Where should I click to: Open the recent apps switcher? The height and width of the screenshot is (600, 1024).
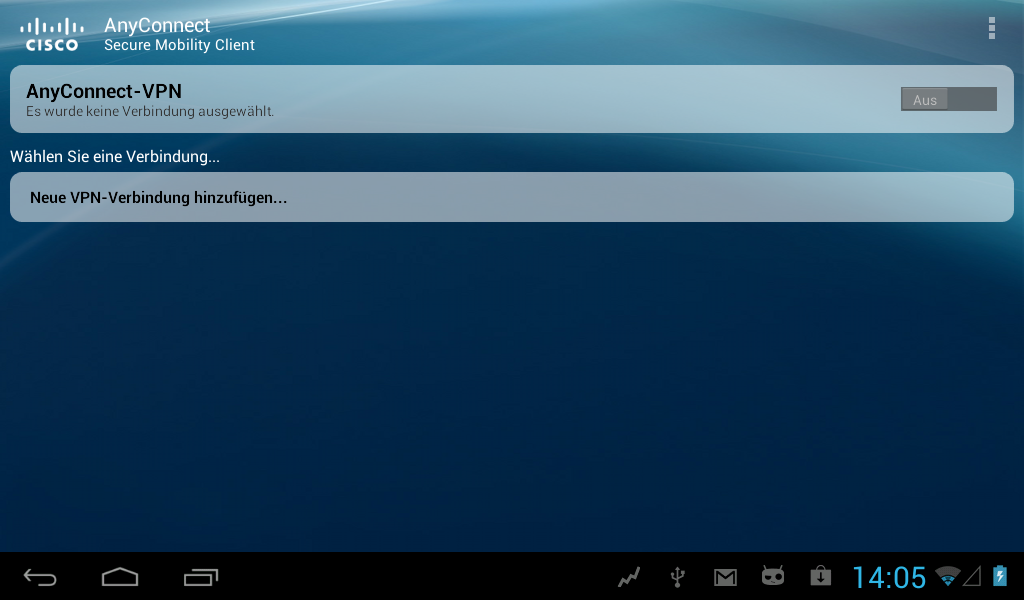coord(201,577)
